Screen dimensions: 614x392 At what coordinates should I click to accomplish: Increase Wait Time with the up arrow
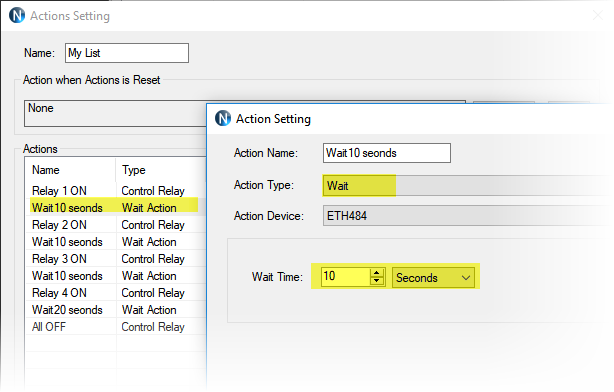pyautogui.click(x=376, y=273)
